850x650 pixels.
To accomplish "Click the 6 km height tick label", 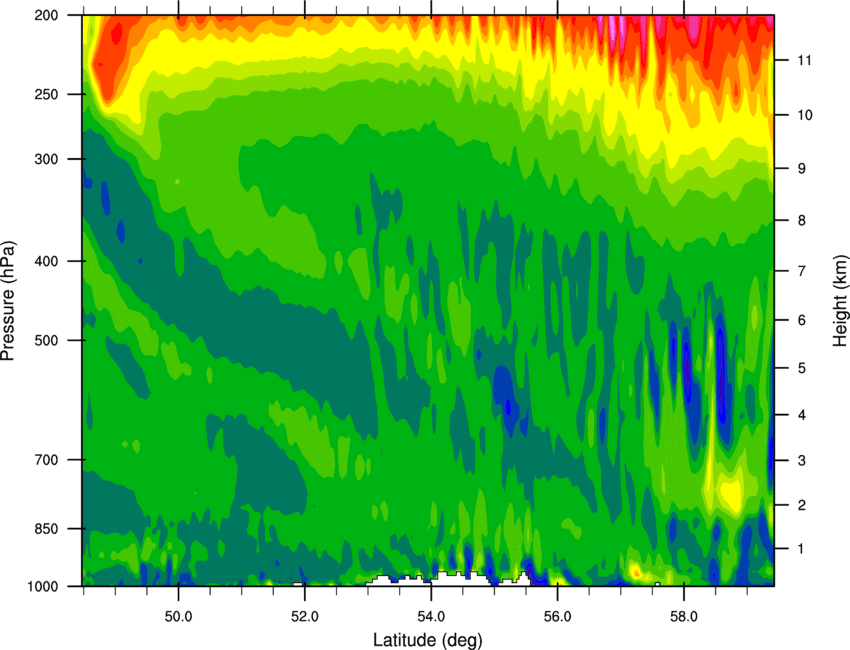I will click(x=798, y=319).
